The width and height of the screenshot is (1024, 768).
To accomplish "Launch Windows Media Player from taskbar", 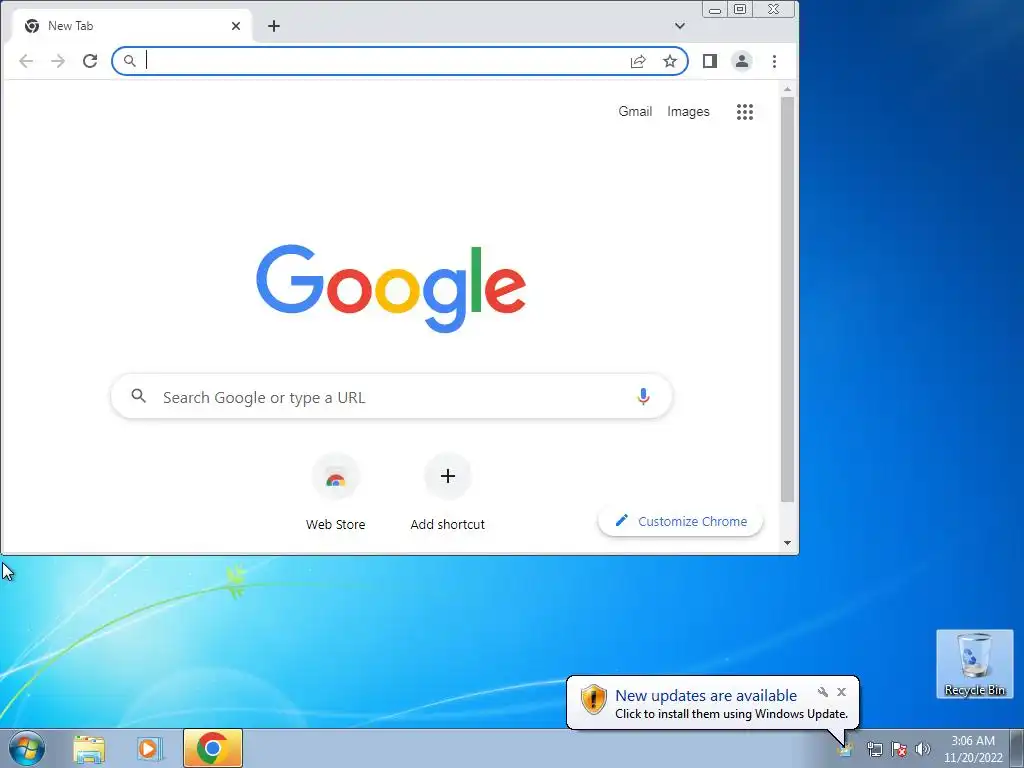I will [x=150, y=748].
